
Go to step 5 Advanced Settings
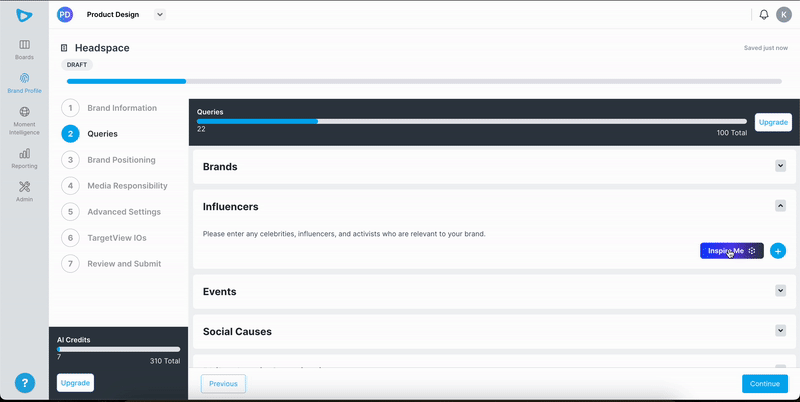tap(111, 212)
